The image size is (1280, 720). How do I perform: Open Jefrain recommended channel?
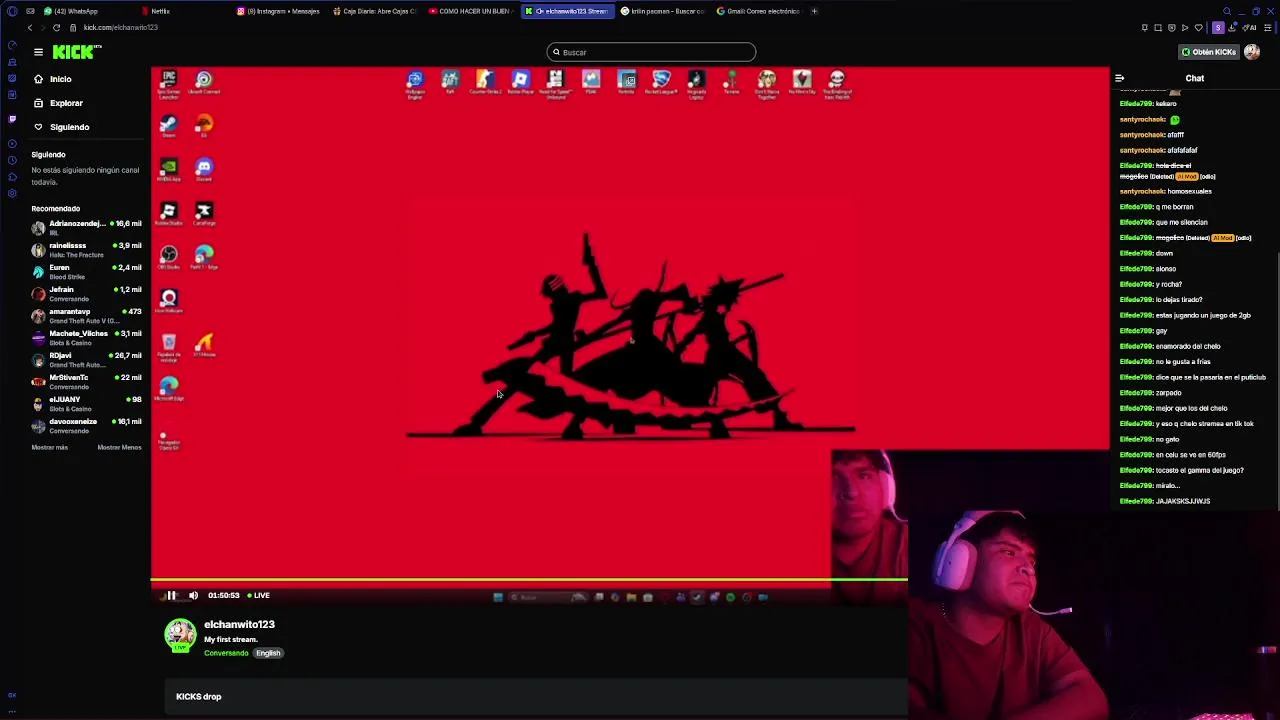86,294
